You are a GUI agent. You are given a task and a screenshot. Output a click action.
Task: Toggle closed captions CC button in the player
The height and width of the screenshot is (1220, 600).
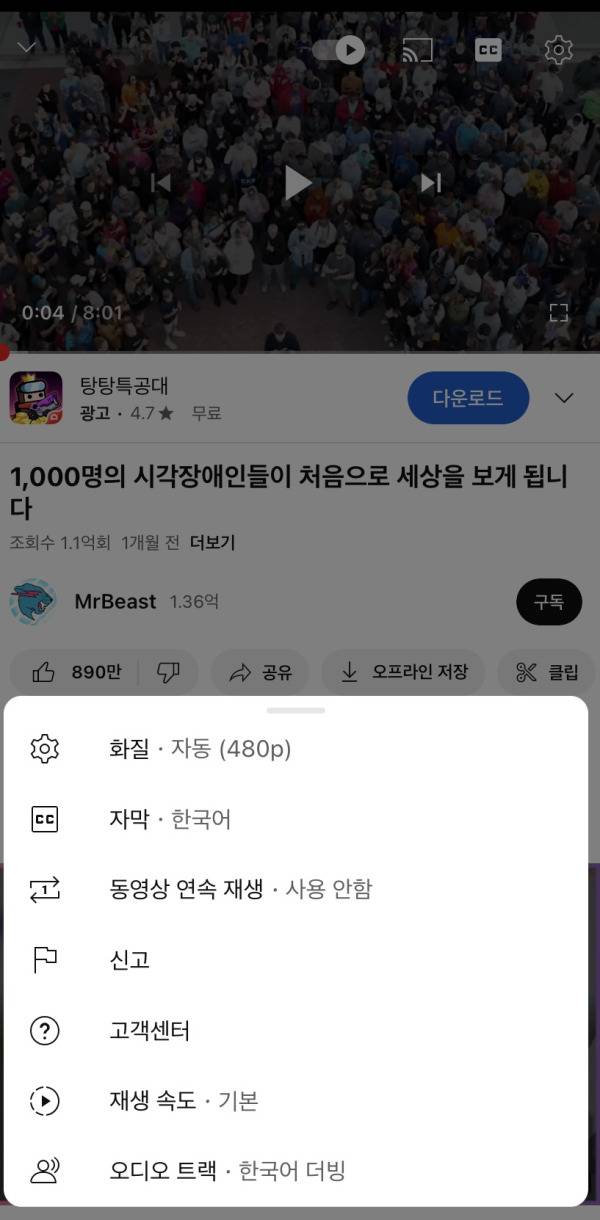(x=488, y=49)
